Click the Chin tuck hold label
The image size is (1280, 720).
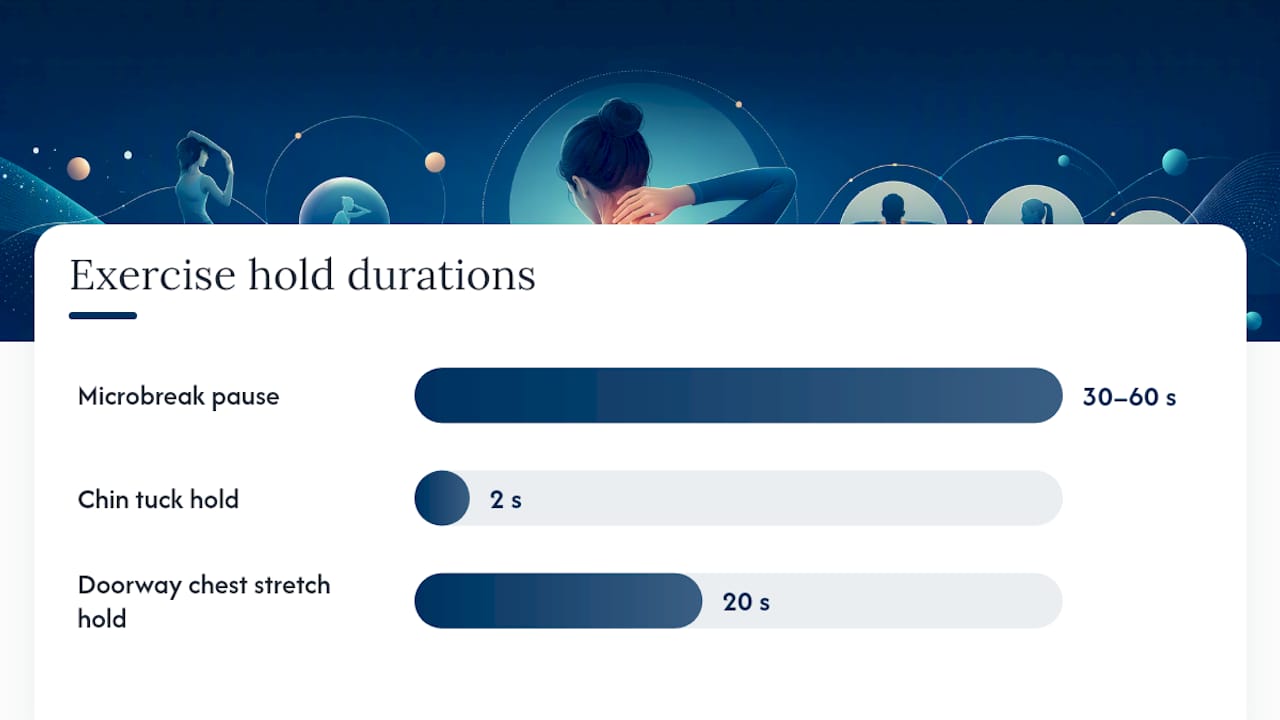[x=158, y=499]
